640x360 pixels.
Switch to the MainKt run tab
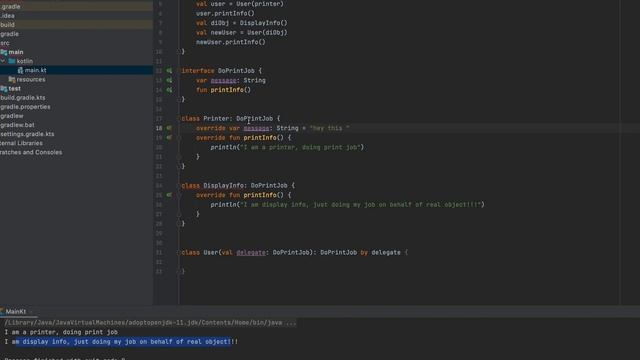pos(16,311)
